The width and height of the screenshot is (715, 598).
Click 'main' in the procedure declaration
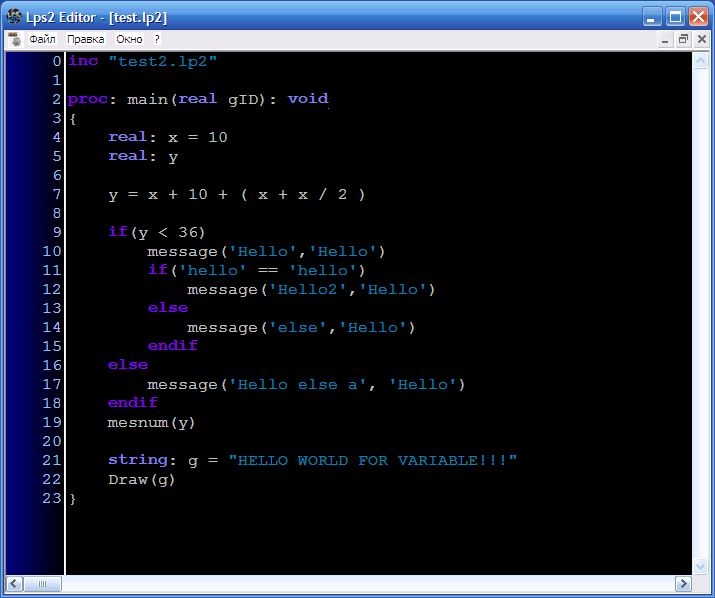coord(147,99)
